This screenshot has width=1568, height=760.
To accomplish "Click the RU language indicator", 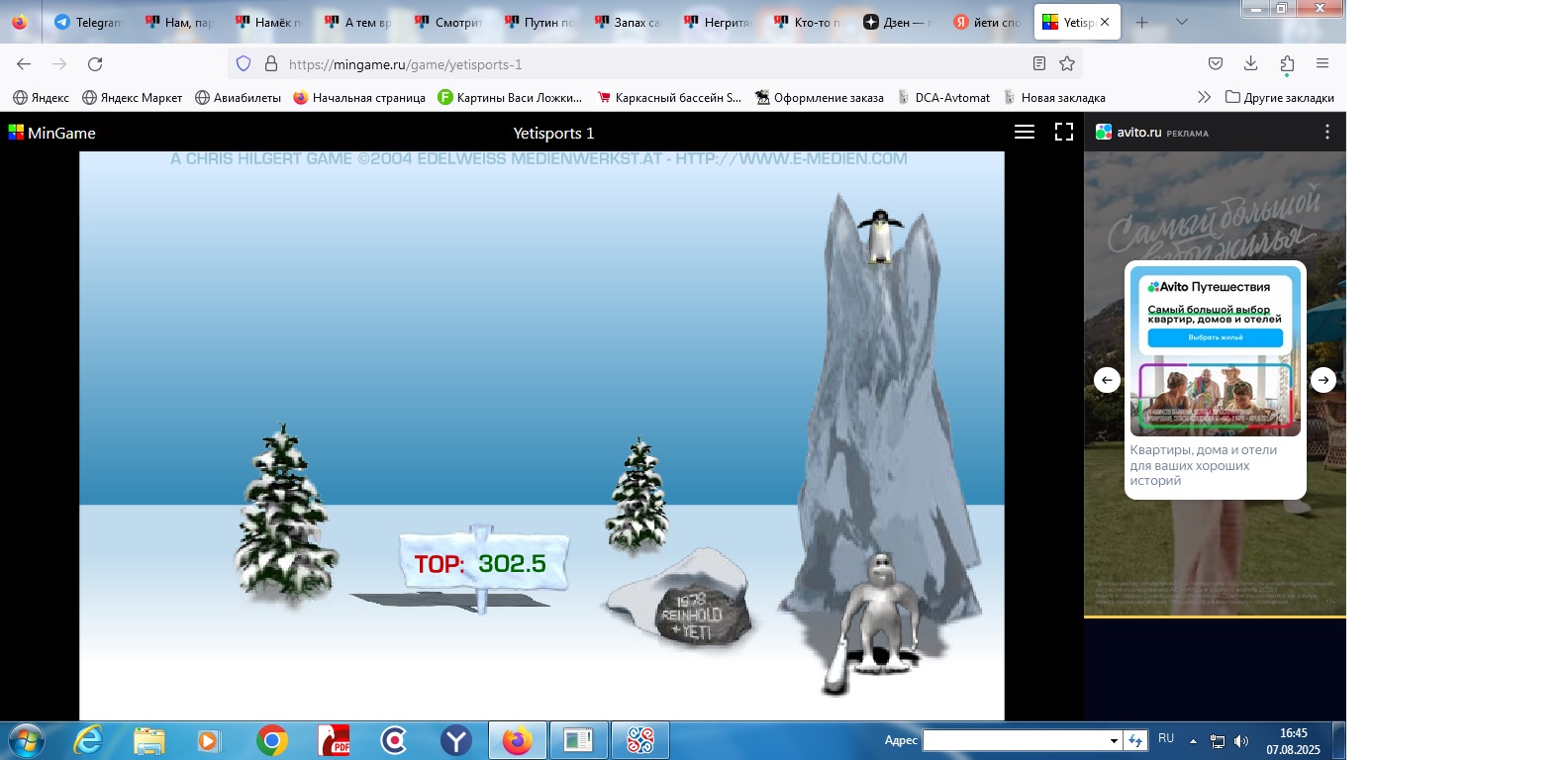I will [1166, 739].
